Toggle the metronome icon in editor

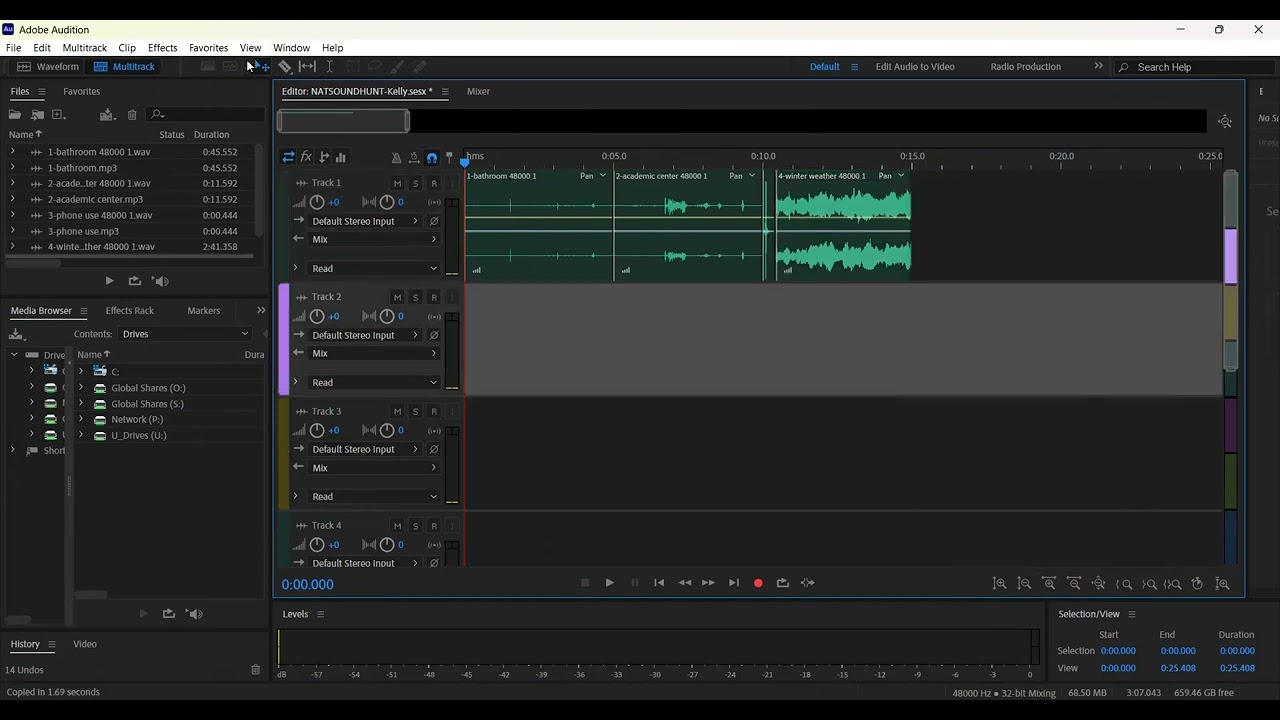(396, 158)
